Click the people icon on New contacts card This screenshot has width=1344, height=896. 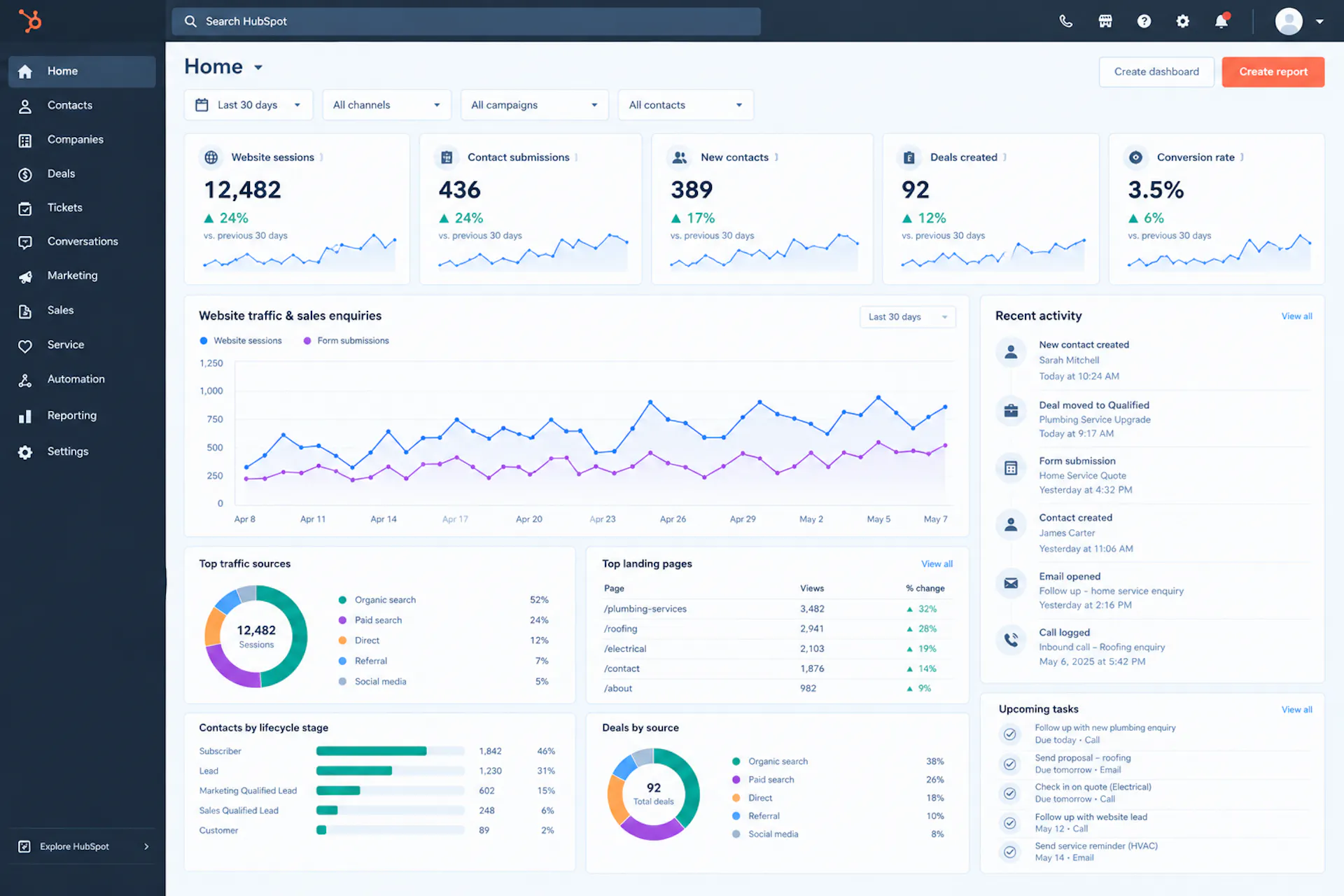(679, 157)
